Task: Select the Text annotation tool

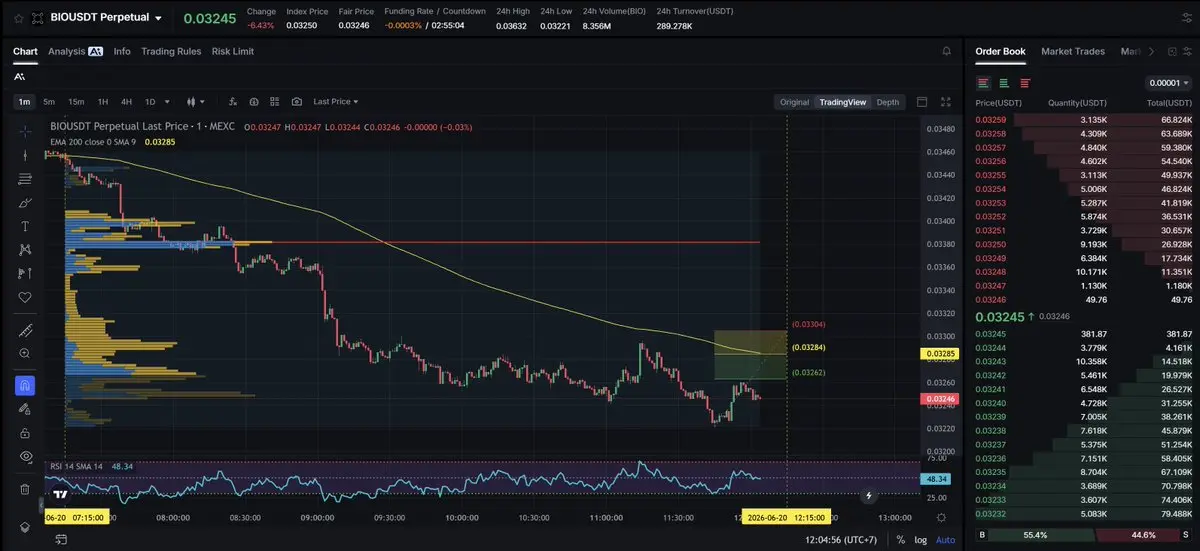Action: click(x=25, y=226)
